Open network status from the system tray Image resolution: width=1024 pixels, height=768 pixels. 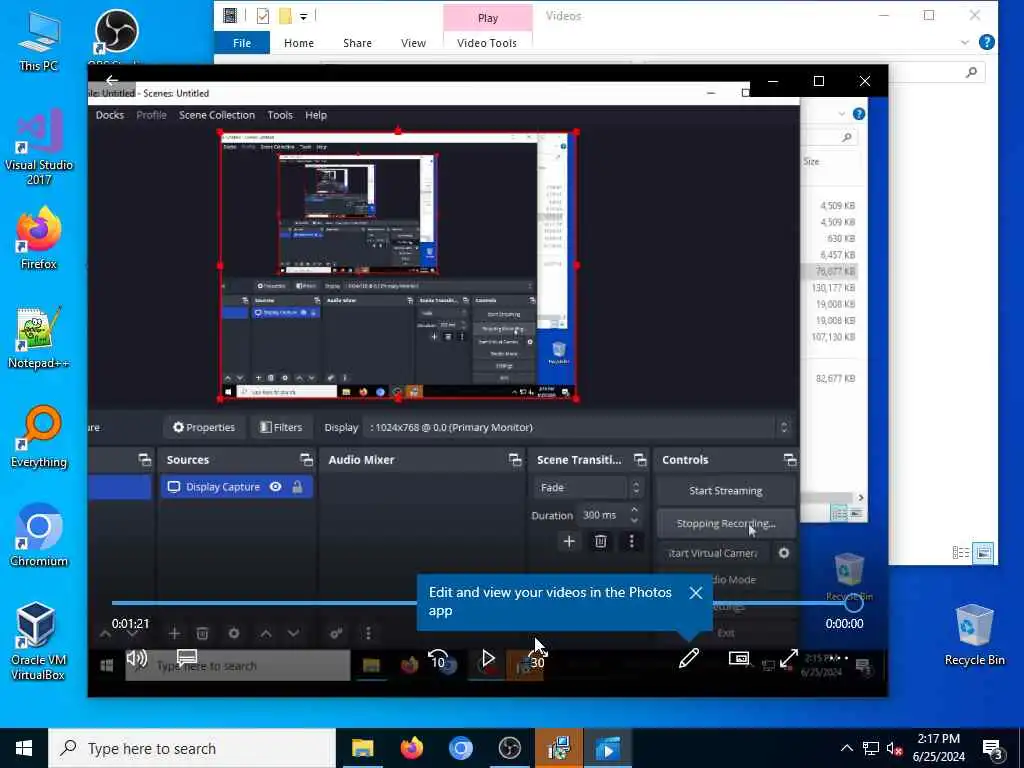click(x=871, y=748)
